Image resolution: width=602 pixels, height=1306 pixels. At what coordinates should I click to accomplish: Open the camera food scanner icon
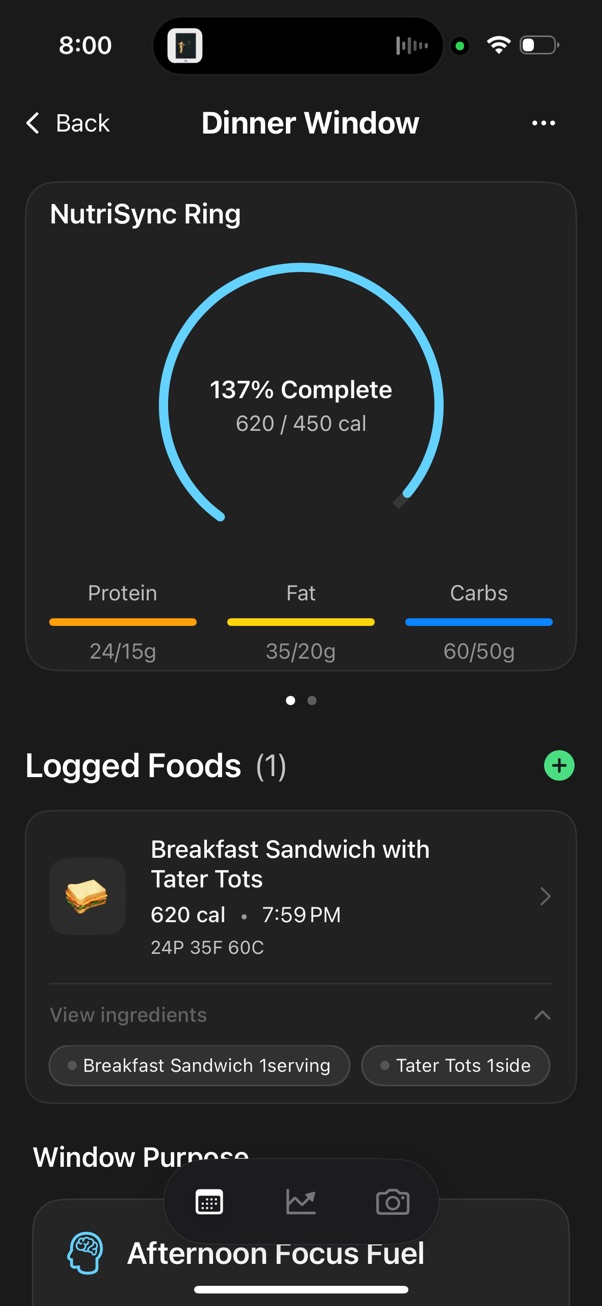[x=392, y=1201]
